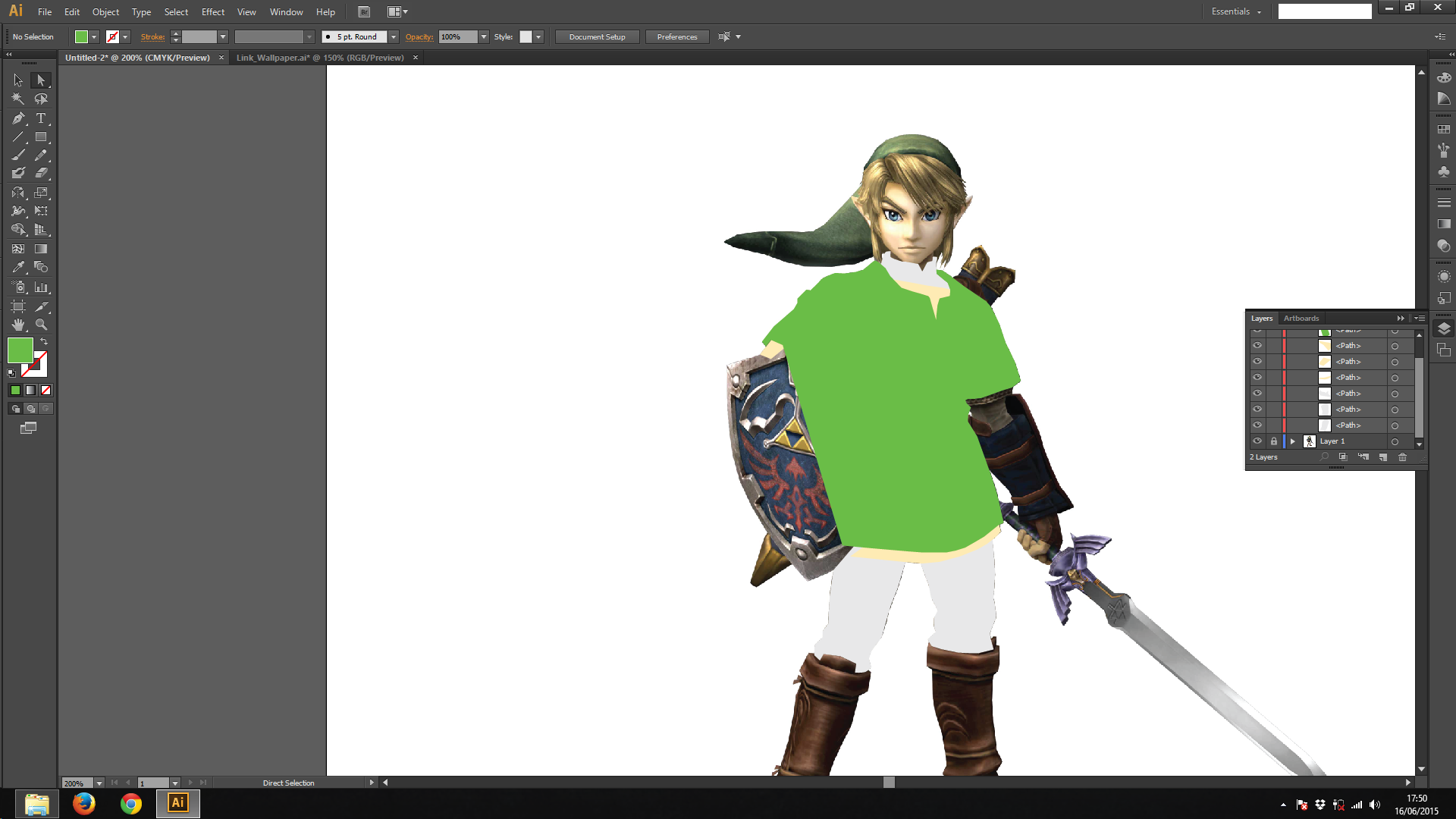Image resolution: width=1456 pixels, height=819 pixels.
Task: Select the Selection tool (black arrow)
Action: click(18, 80)
